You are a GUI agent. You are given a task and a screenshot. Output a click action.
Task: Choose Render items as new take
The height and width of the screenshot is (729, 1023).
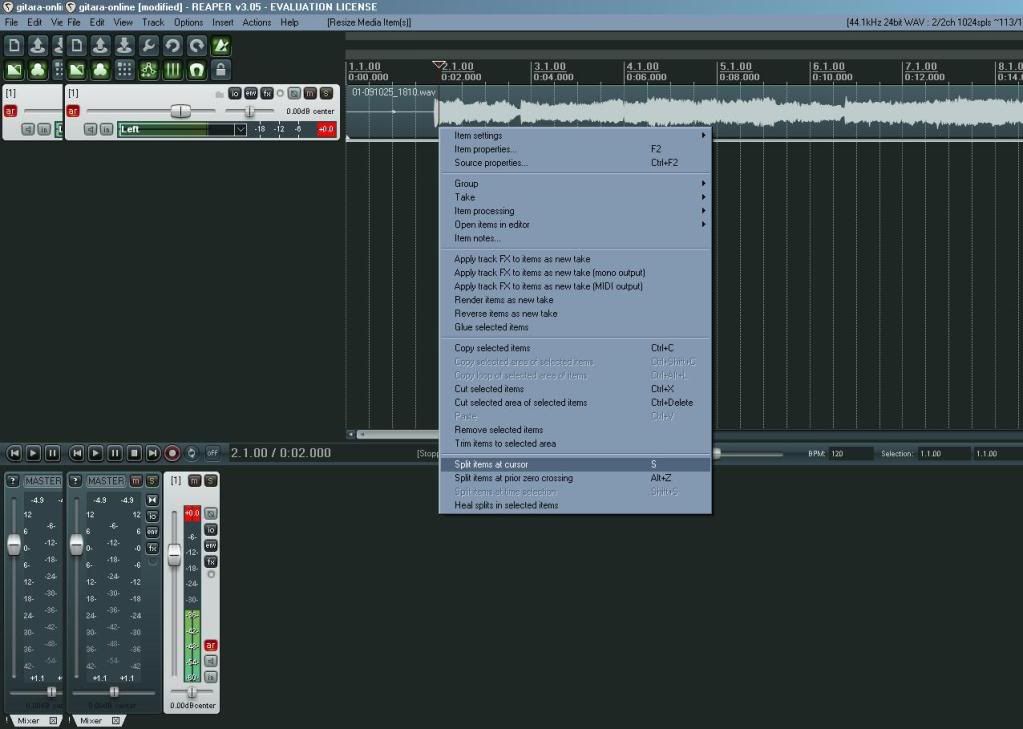575,300
